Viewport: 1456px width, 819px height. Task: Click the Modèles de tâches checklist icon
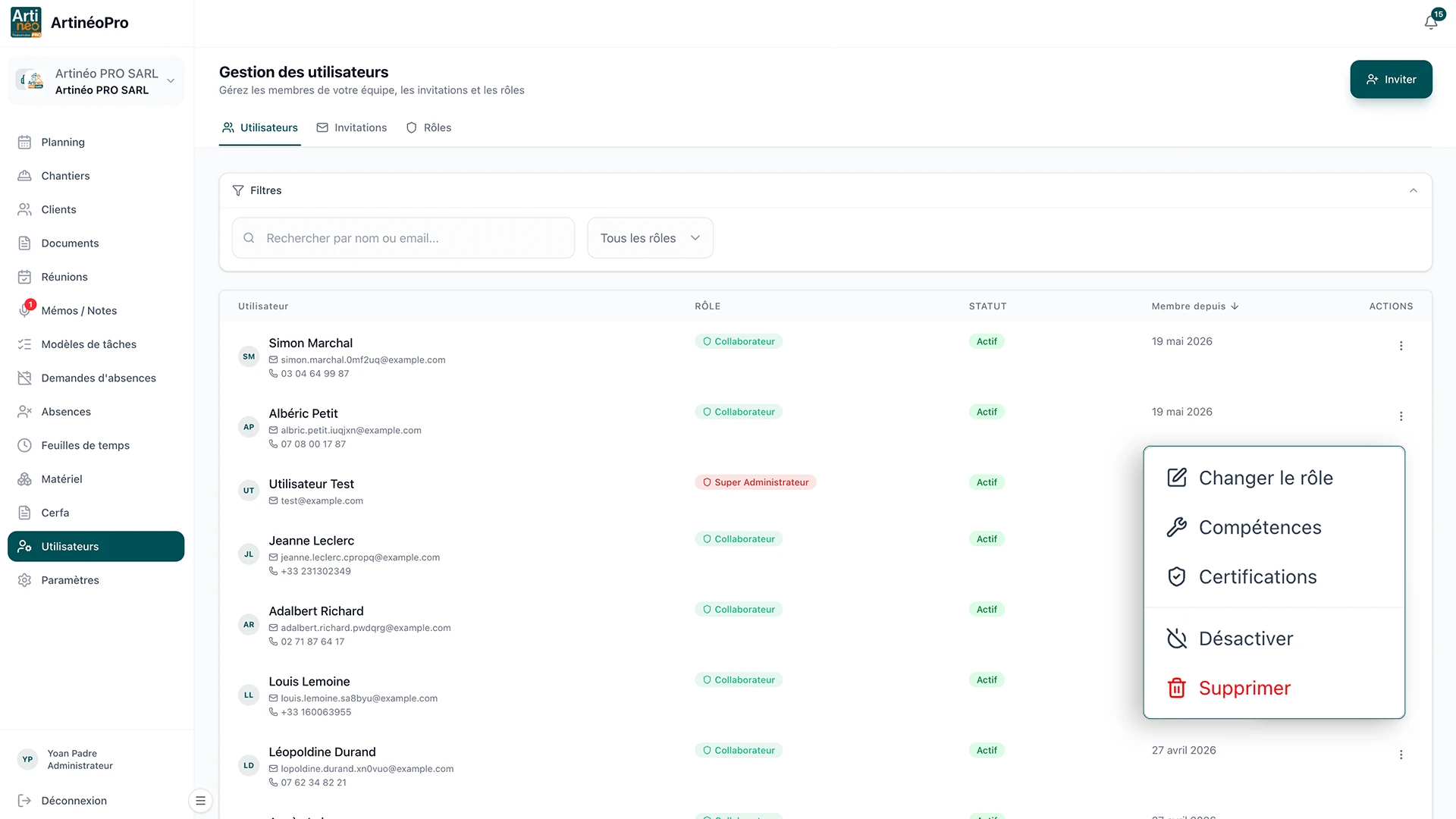(x=25, y=344)
